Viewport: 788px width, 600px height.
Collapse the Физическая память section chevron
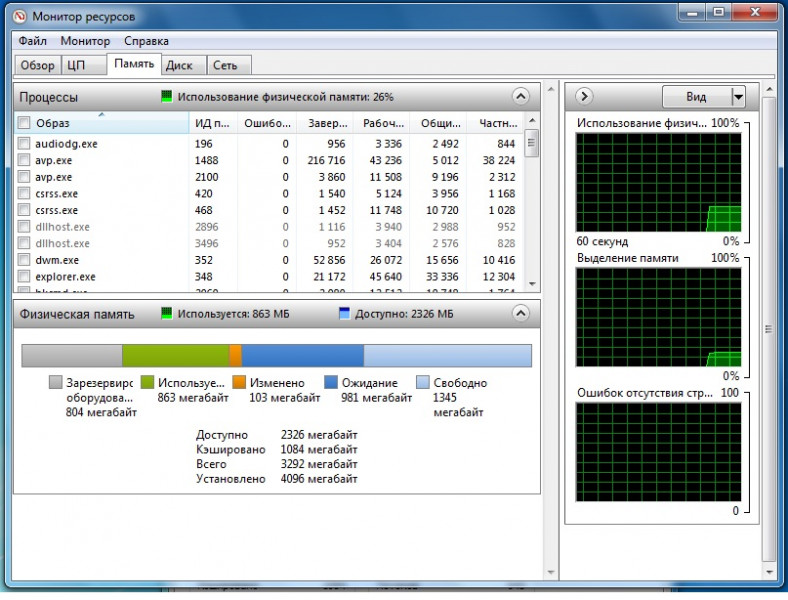point(520,313)
